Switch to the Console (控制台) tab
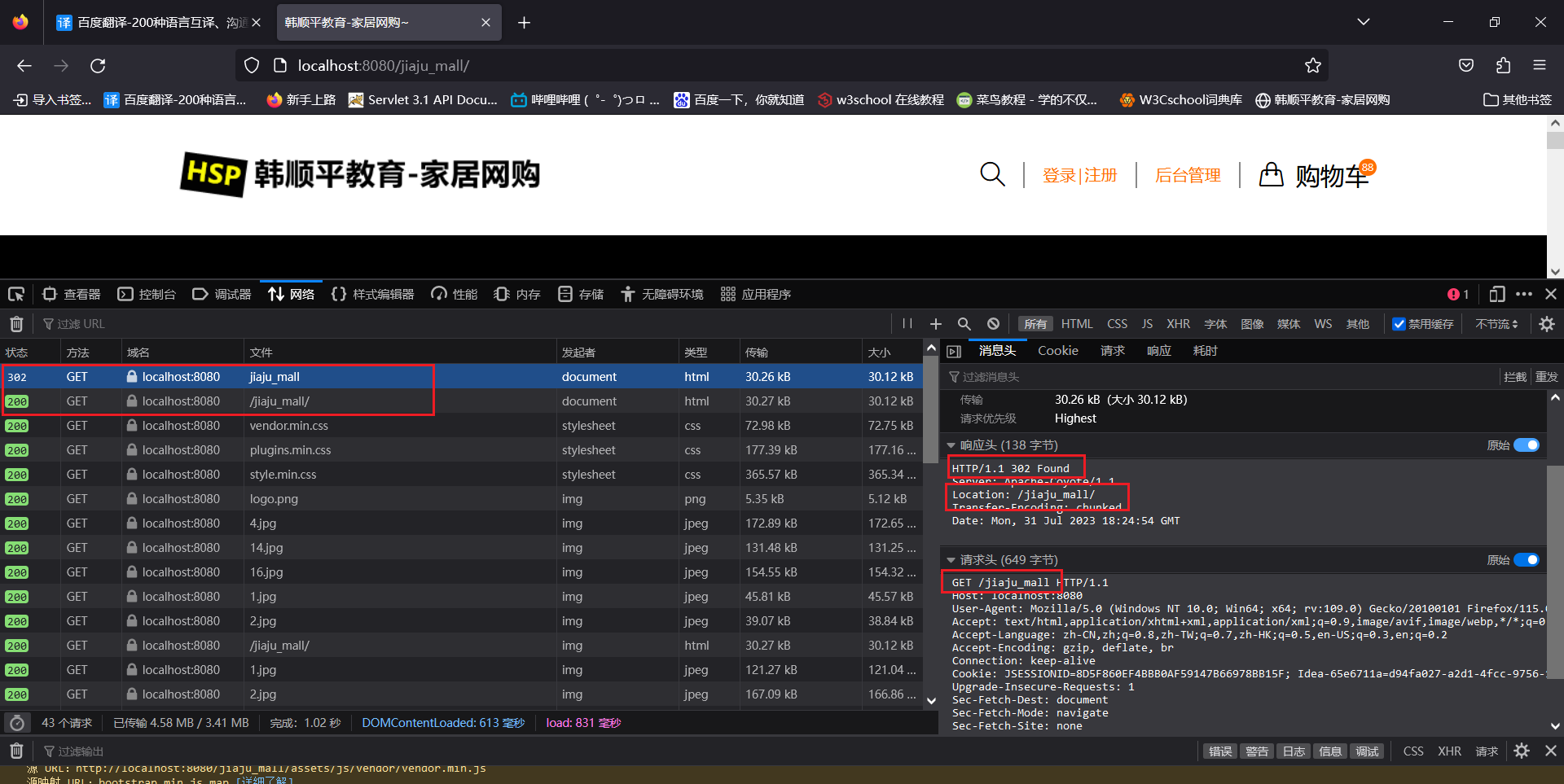 (x=147, y=294)
